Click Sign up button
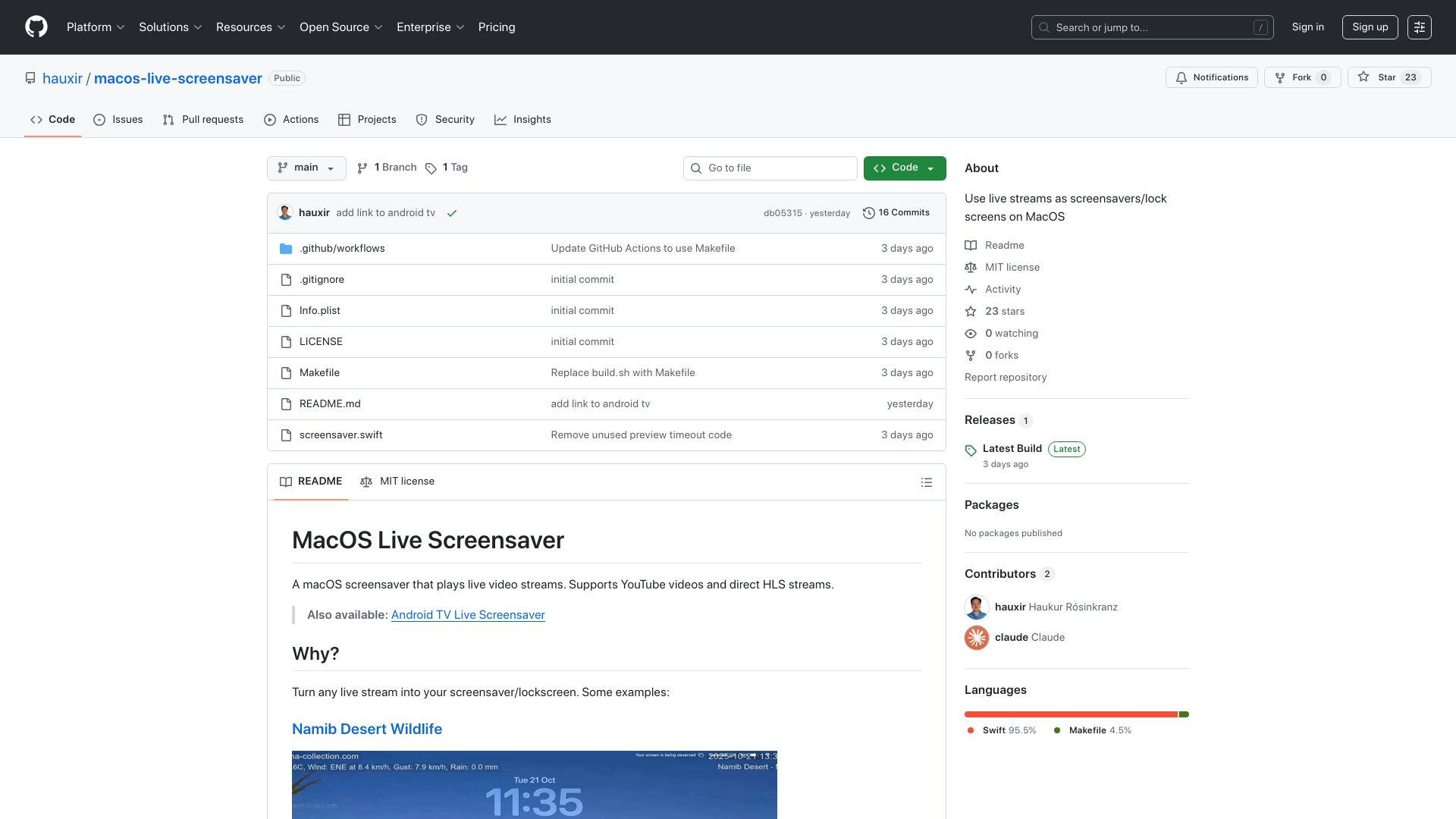This screenshot has width=1456, height=819. click(x=1370, y=27)
